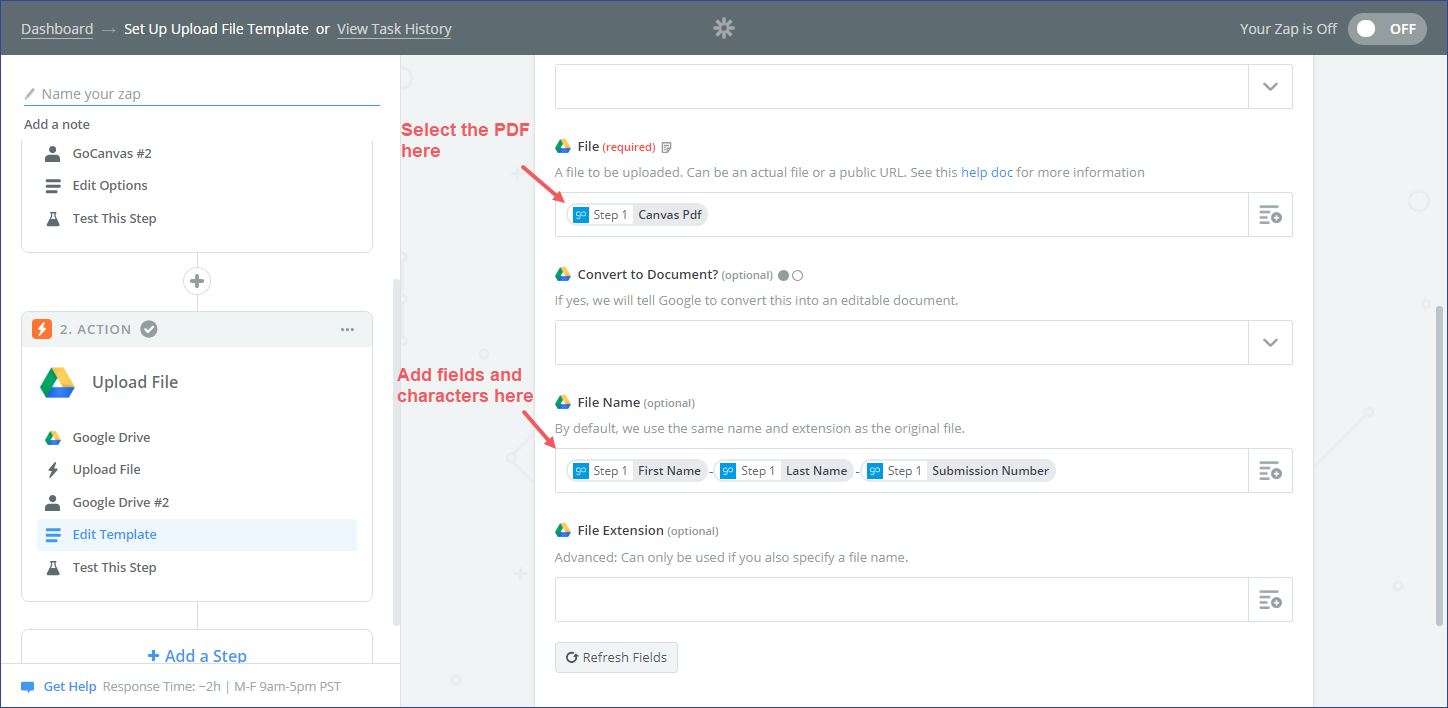Select second Convert to Document radio option

tap(797, 275)
